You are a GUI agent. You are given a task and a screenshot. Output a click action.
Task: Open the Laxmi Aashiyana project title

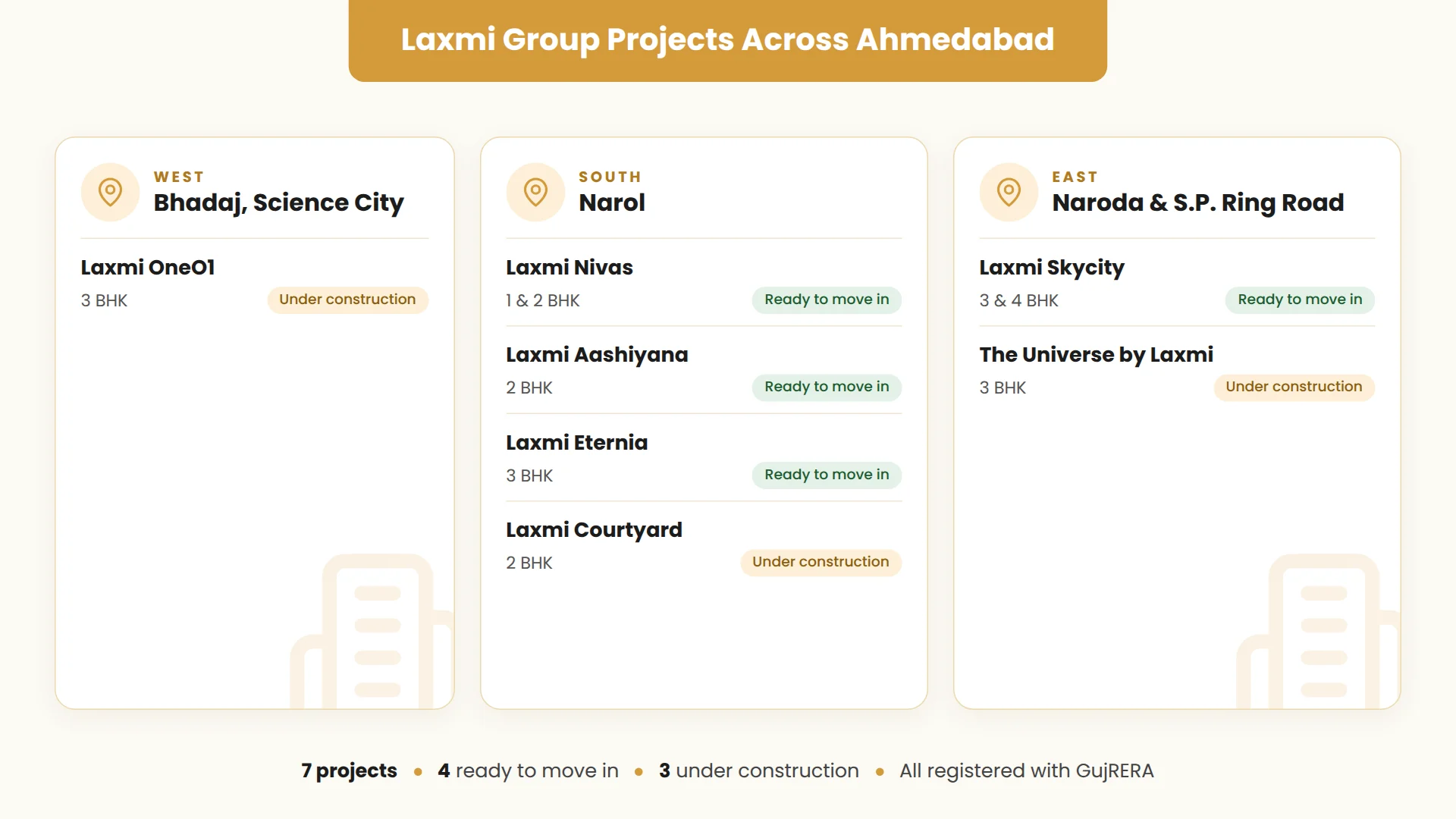coord(597,355)
